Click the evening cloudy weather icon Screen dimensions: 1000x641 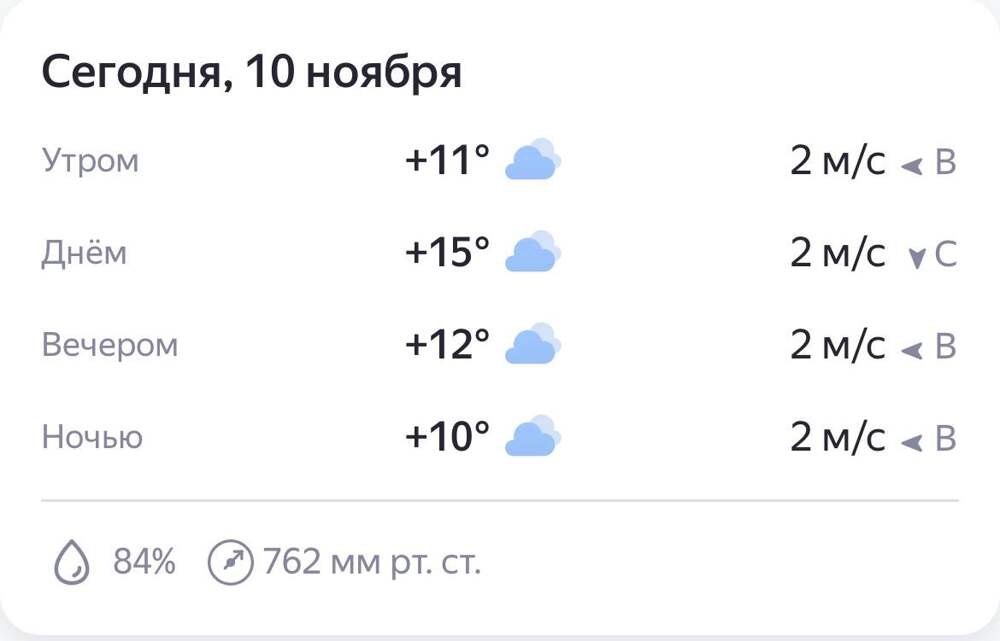[533, 345]
